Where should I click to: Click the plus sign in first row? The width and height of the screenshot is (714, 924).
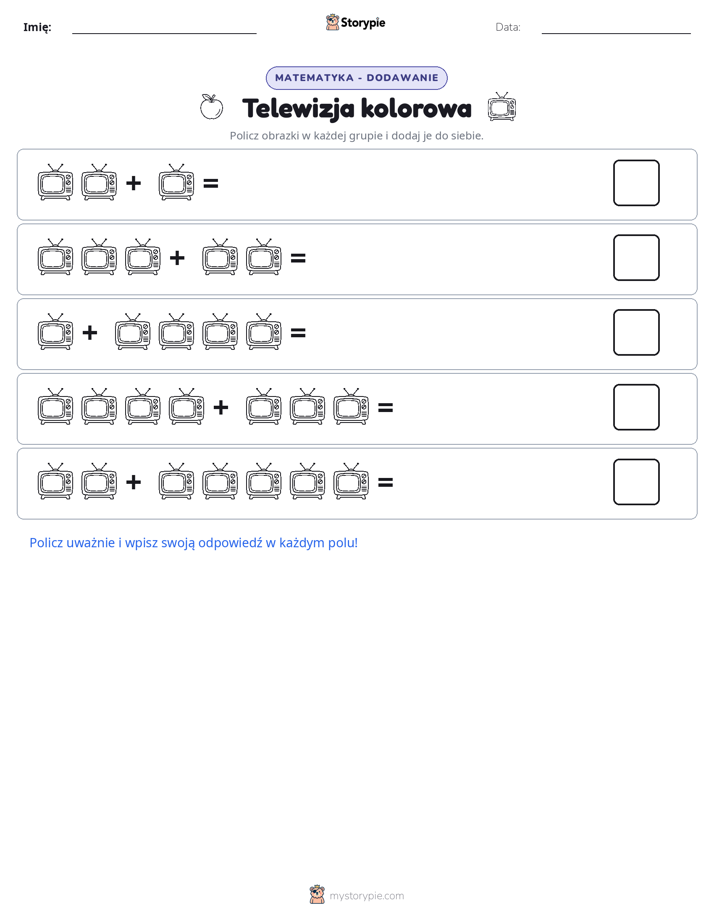tap(134, 183)
